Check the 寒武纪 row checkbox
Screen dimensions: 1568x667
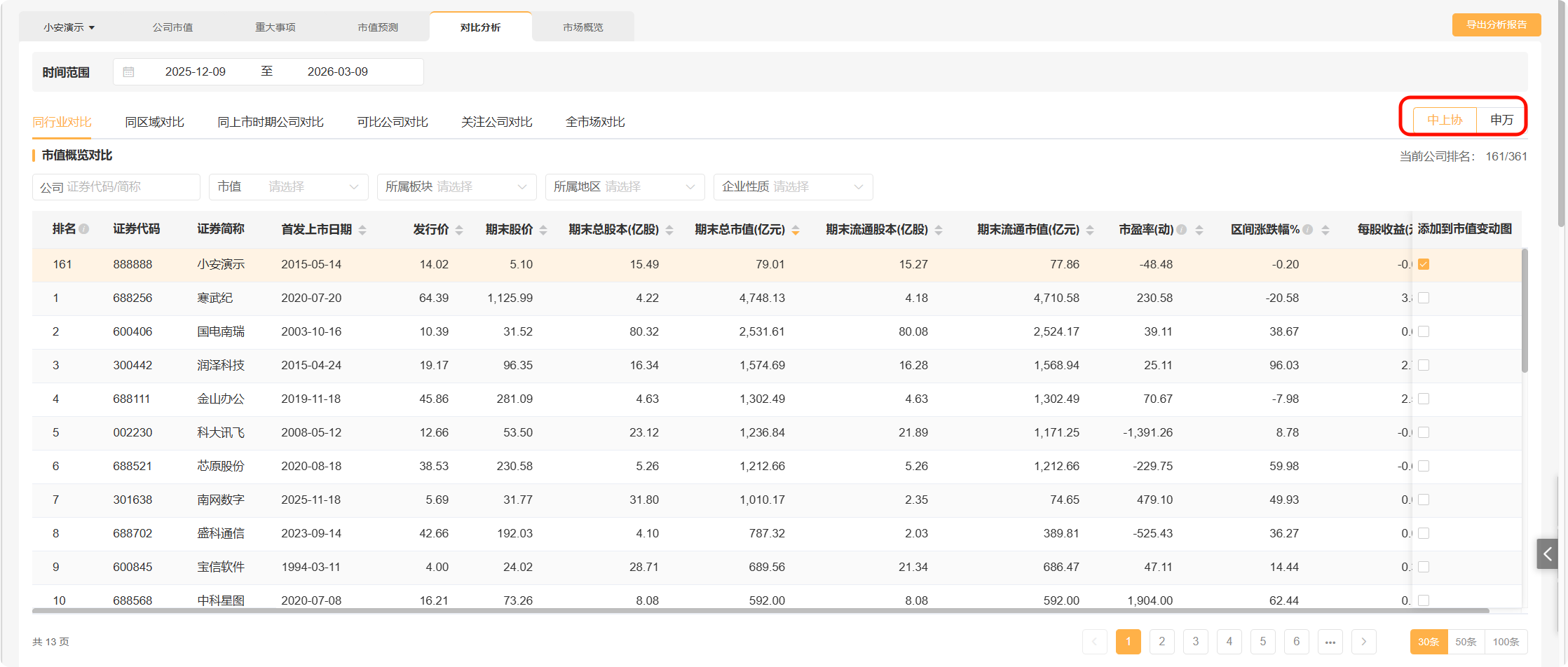pos(1424,298)
